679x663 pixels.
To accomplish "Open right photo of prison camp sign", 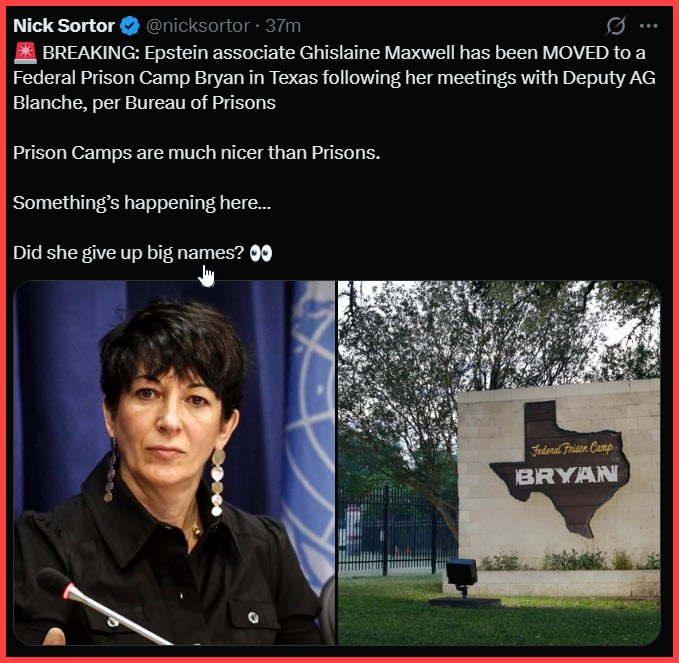I will [x=499, y=462].
